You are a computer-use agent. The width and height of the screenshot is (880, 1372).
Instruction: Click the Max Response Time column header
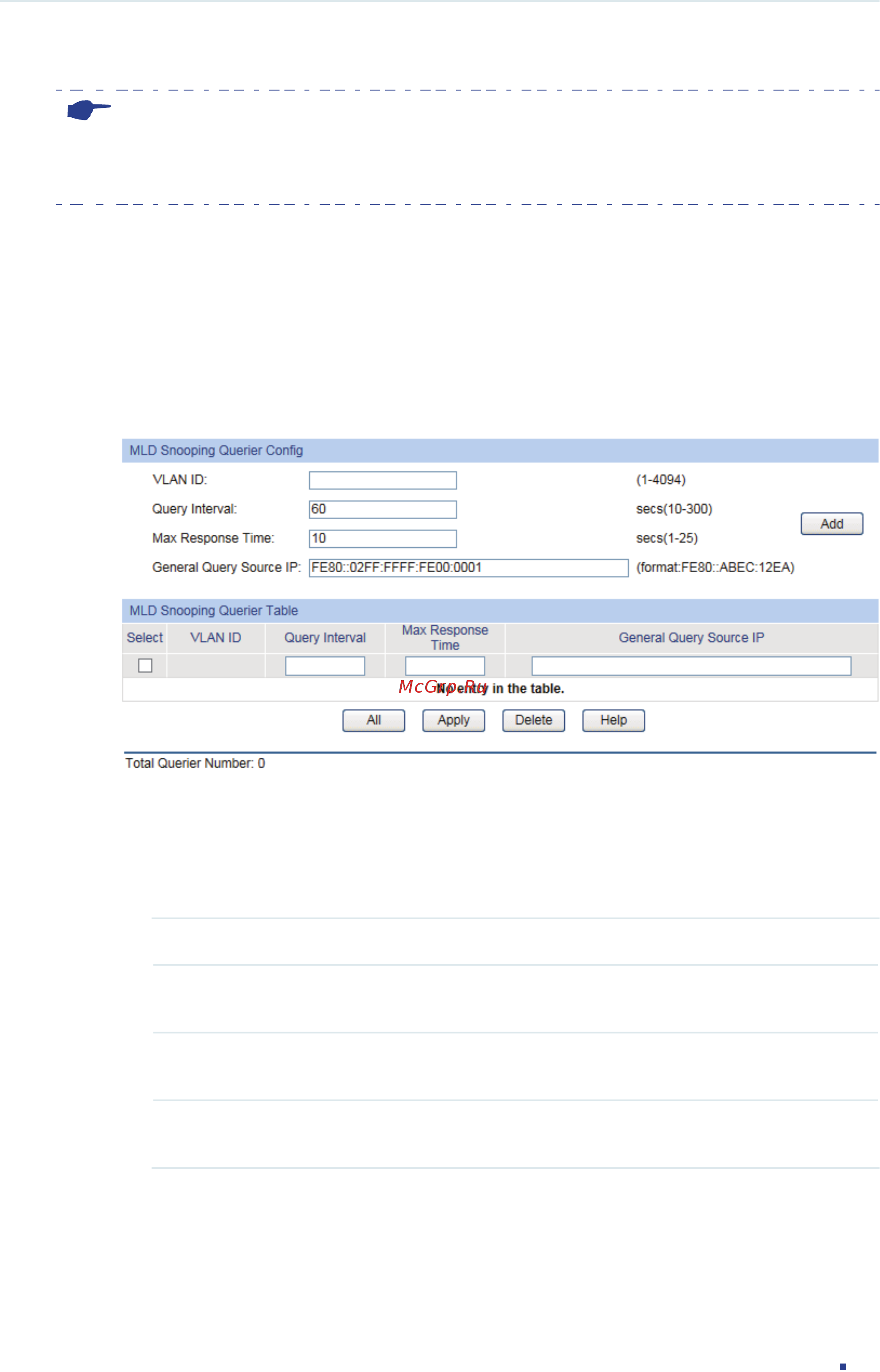445,637
